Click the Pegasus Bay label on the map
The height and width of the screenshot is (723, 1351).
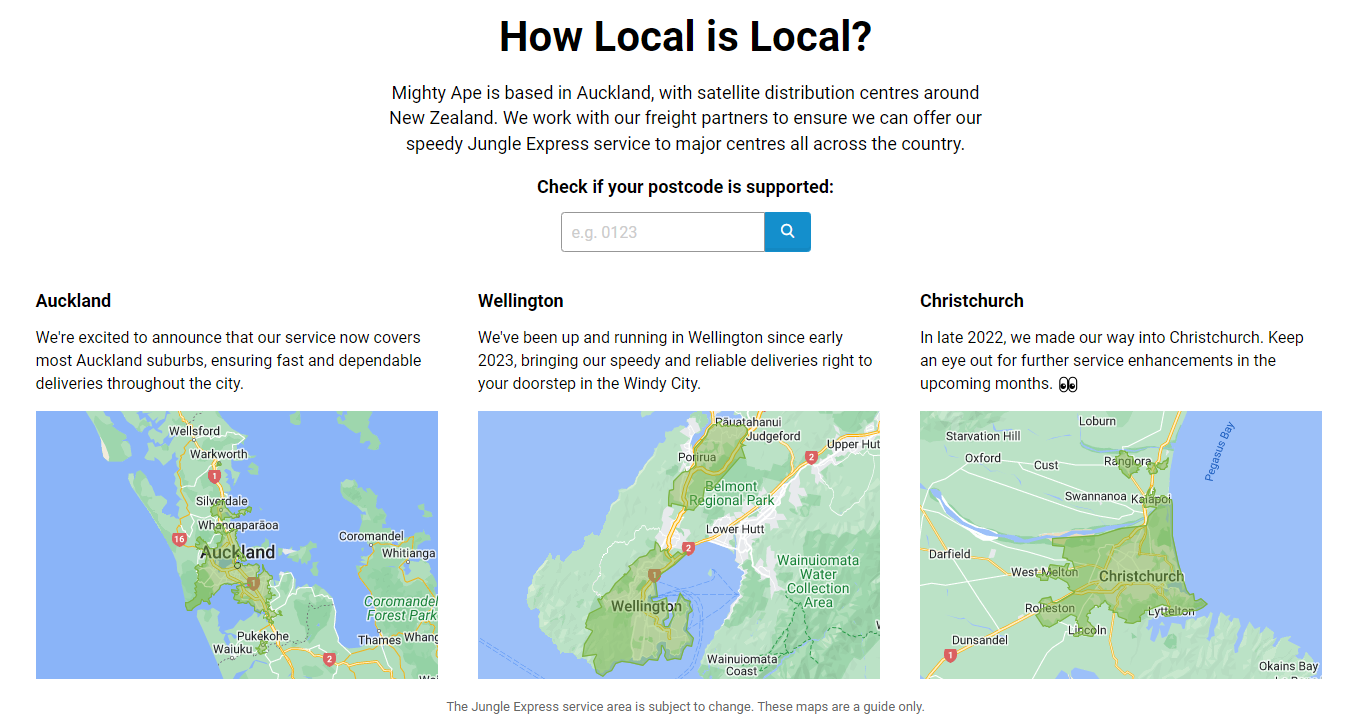coord(1220,452)
